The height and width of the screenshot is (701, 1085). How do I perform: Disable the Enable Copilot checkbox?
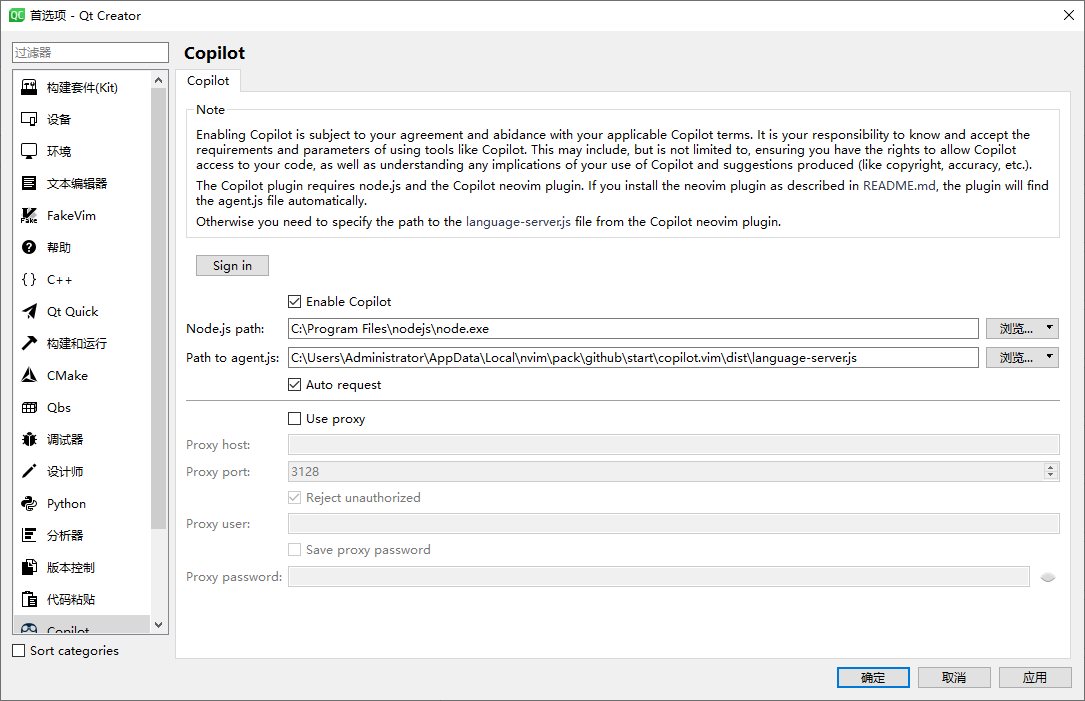pyautogui.click(x=295, y=302)
